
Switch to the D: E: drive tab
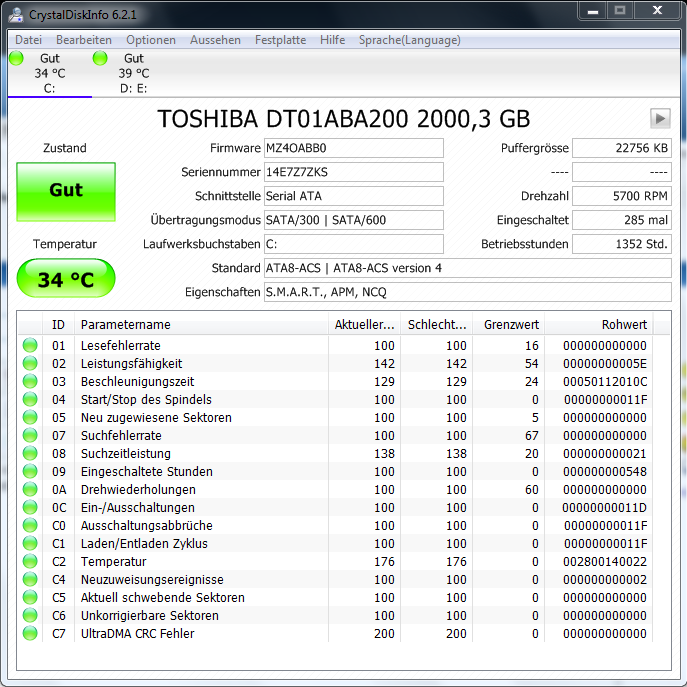(133, 73)
